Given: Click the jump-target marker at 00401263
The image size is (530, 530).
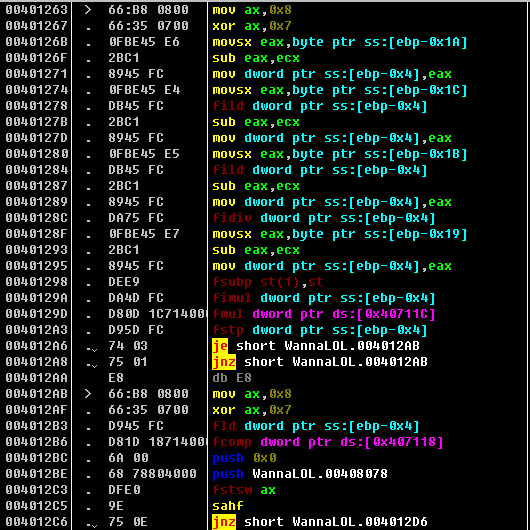Looking at the screenshot, I should coord(88,10).
